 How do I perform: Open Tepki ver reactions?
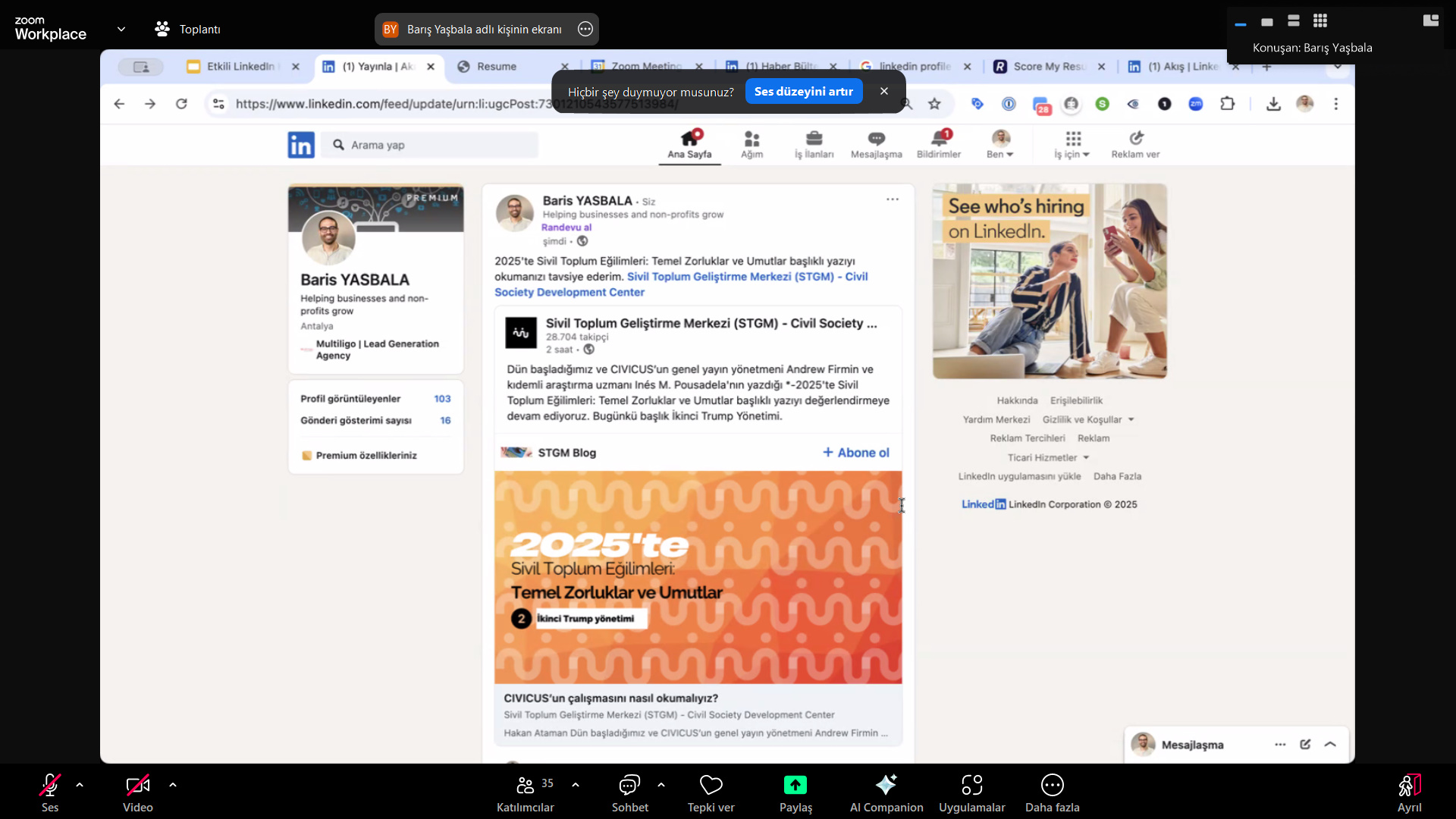[x=711, y=792]
